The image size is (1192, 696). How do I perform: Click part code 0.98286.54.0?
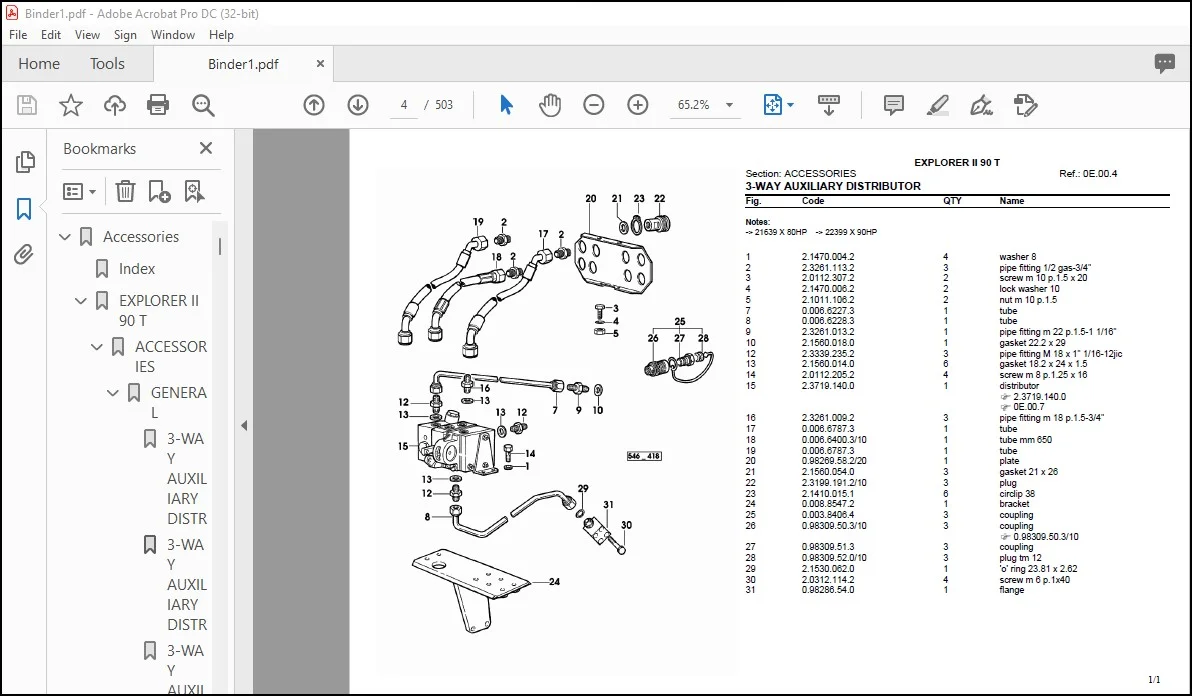tap(828, 590)
